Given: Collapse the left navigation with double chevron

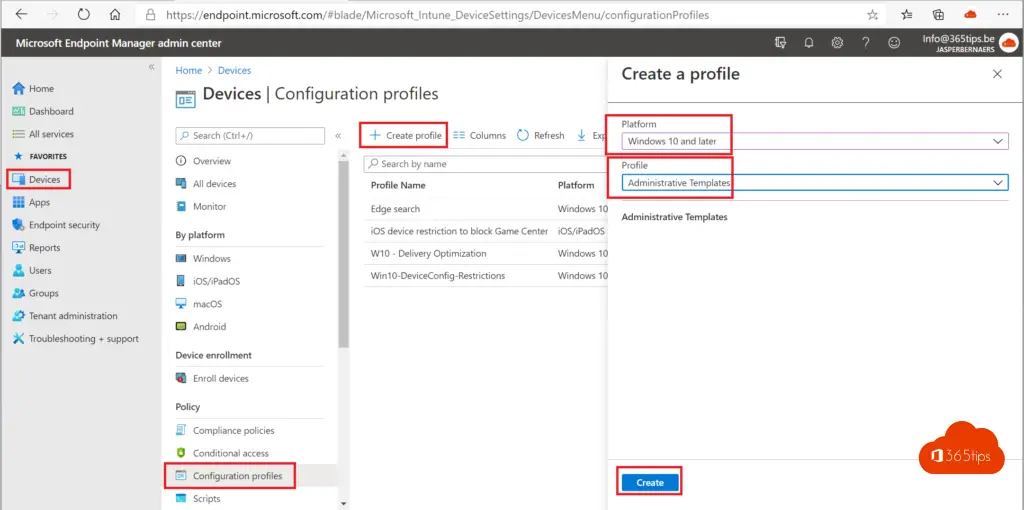Looking at the screenshot, I should point(151,67).
